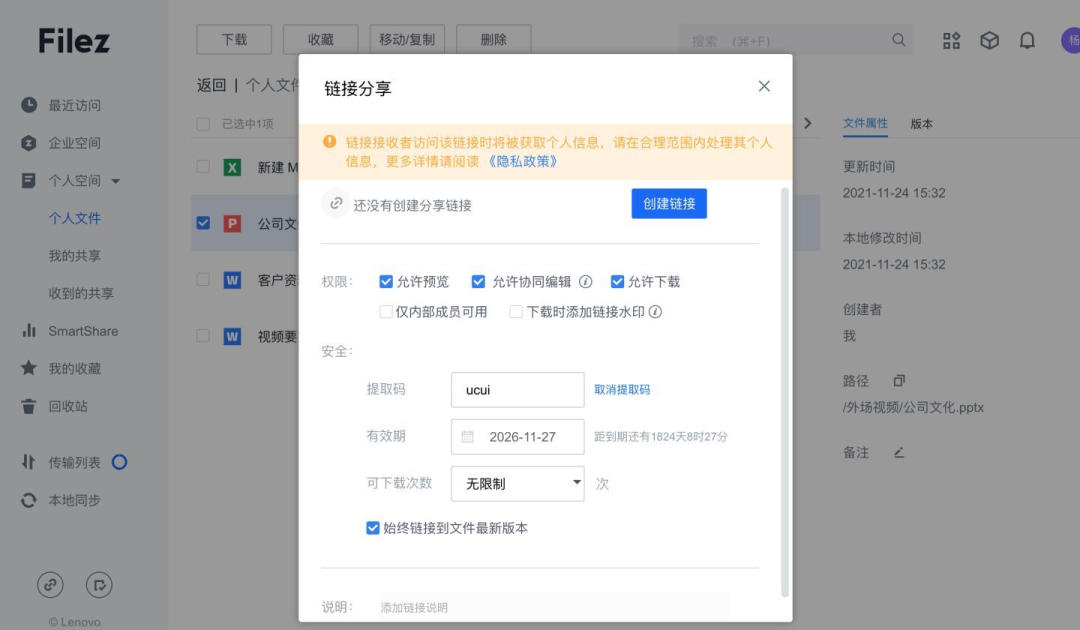This screenshot has height=630, width=1080.
Task: Click the edit icon next to 备注
Action: click(x=898, y=452)
